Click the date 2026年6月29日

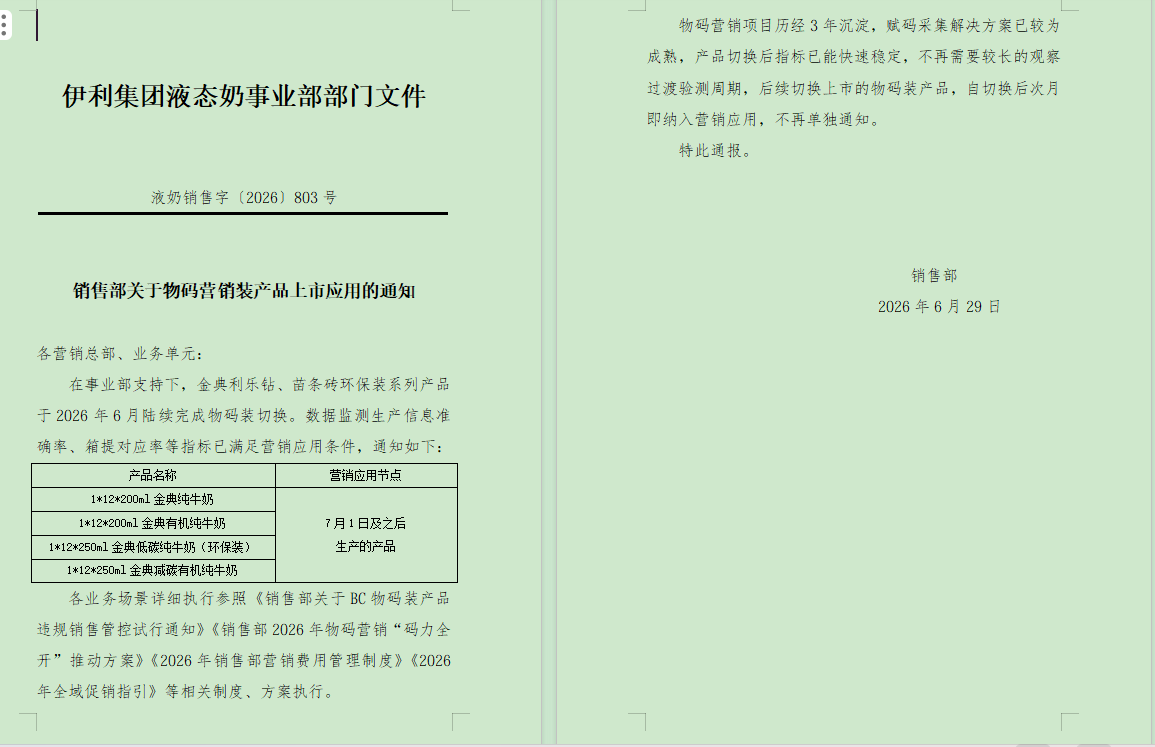tap(939, 306)
